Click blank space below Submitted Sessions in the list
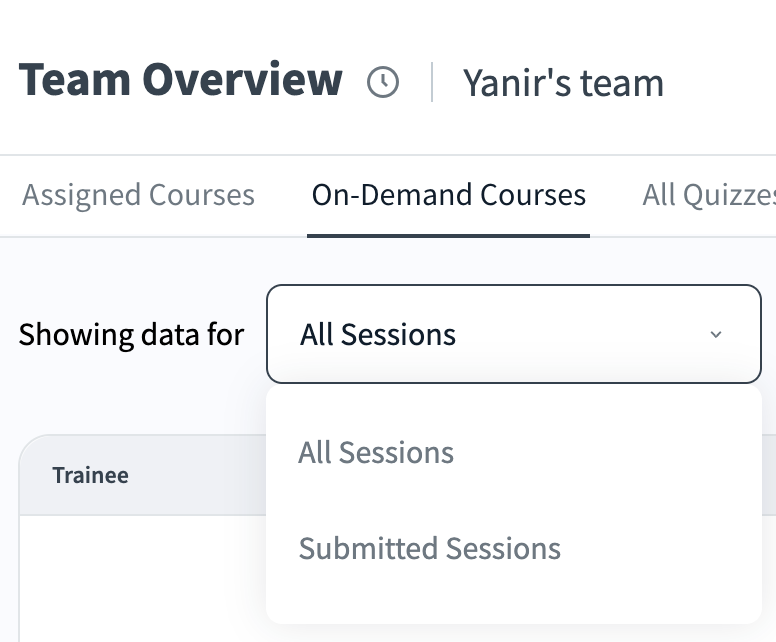The width and height of the screenshot is (776, 642). [x=513, y=598]
